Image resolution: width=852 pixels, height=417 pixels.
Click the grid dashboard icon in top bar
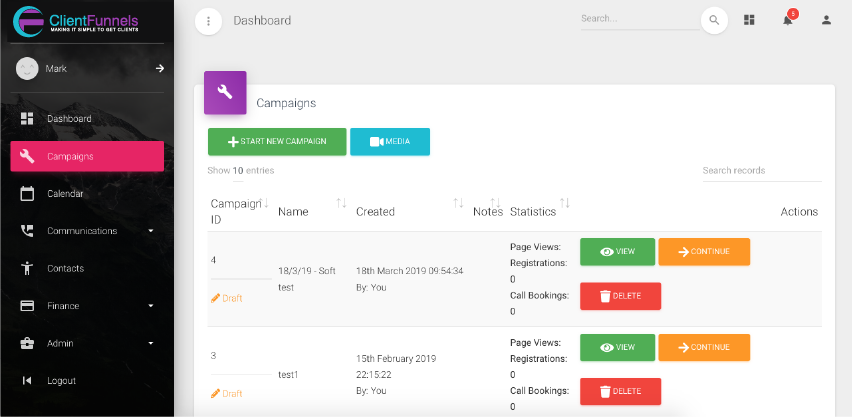(x=749, y=20)
